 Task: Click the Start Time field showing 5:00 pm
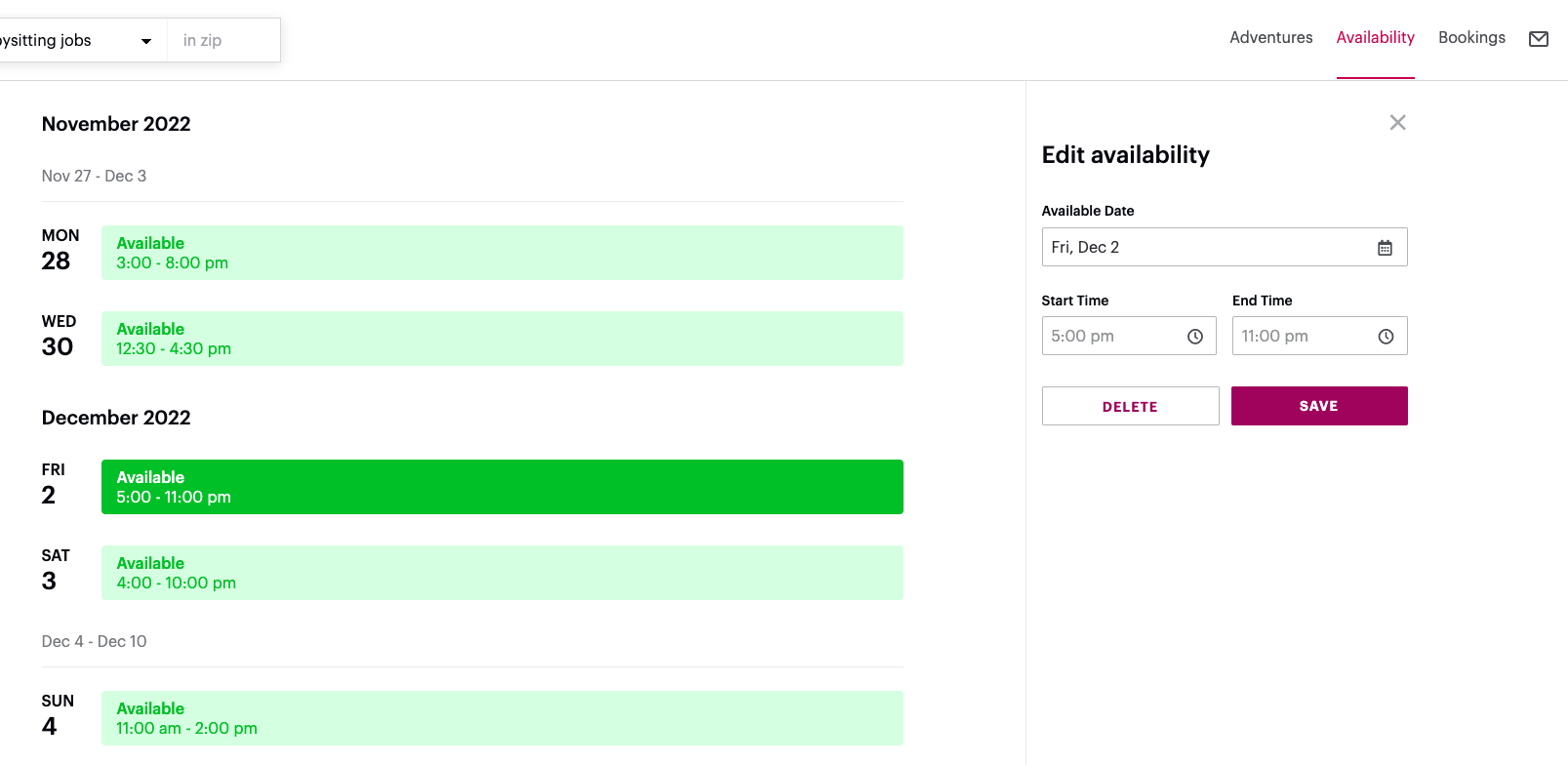tap(1129, 336)
